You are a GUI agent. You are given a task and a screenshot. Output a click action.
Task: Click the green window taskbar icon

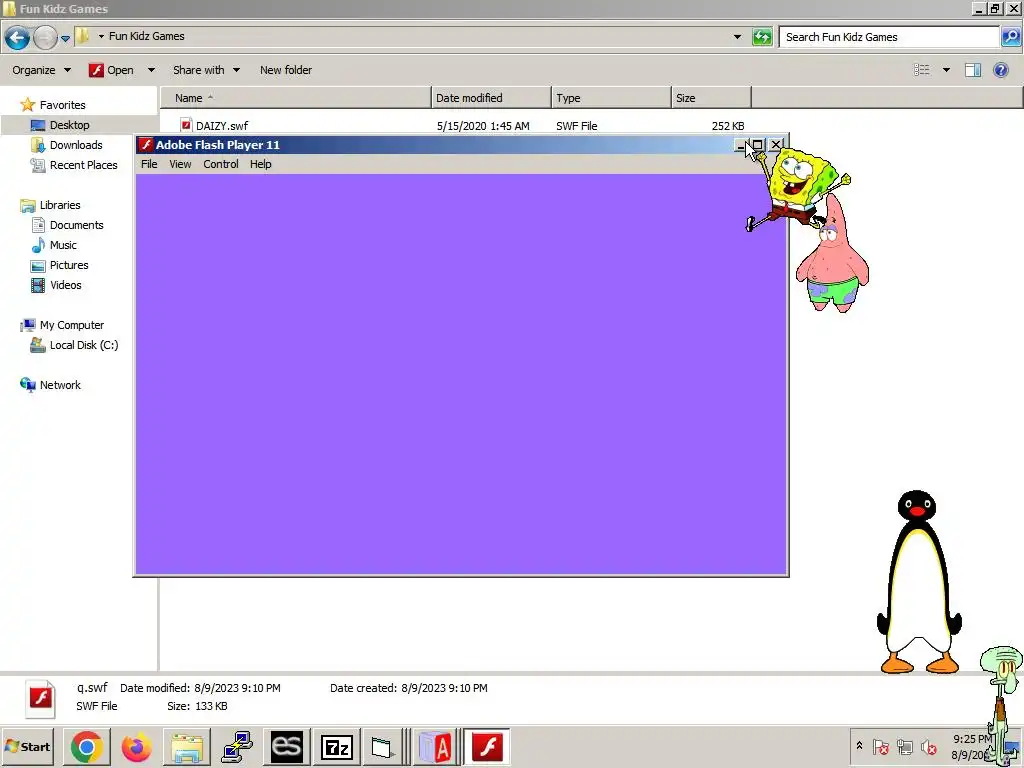[382, 747]
